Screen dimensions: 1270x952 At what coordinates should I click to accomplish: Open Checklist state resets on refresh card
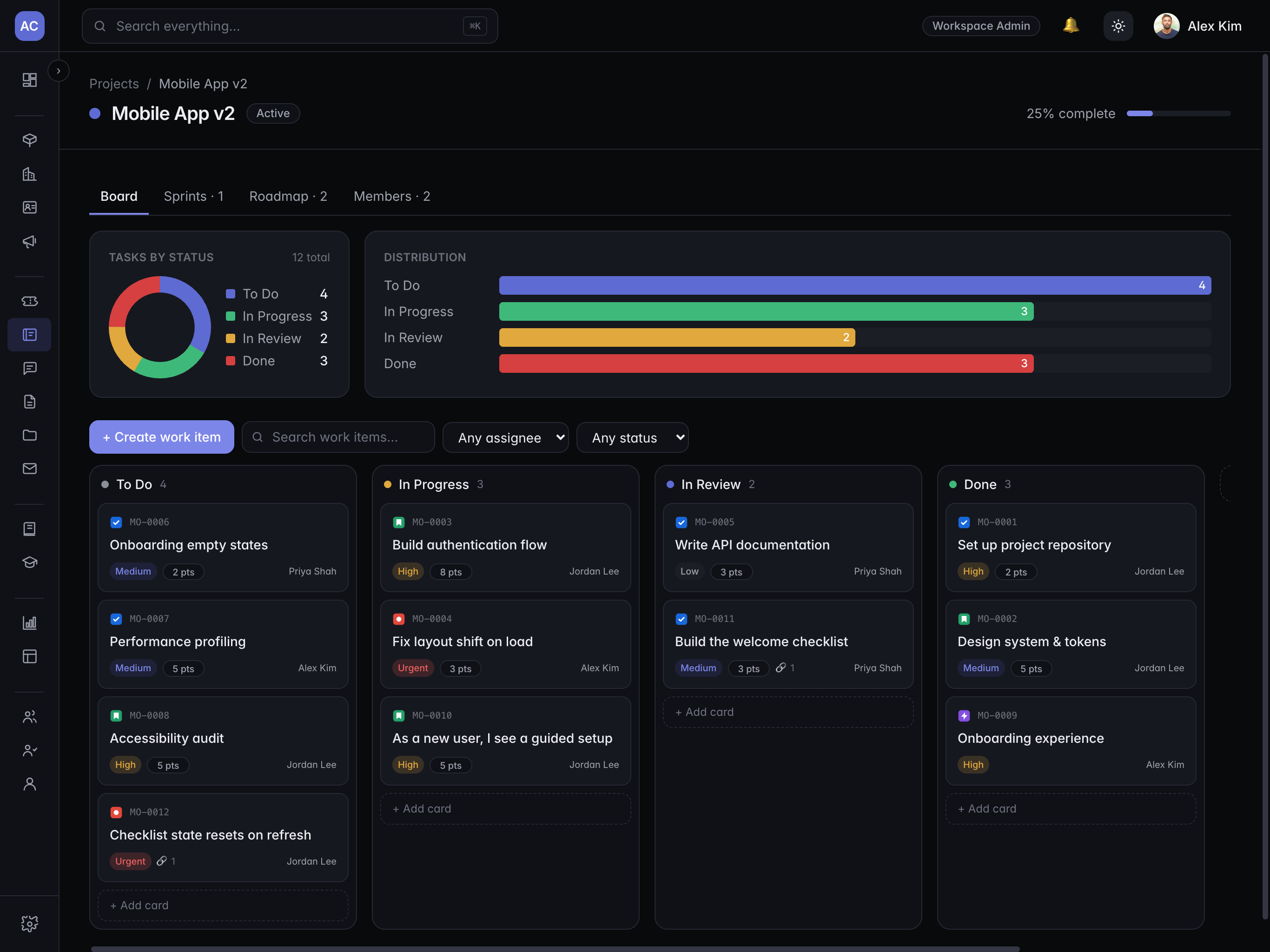pos(223,837)
